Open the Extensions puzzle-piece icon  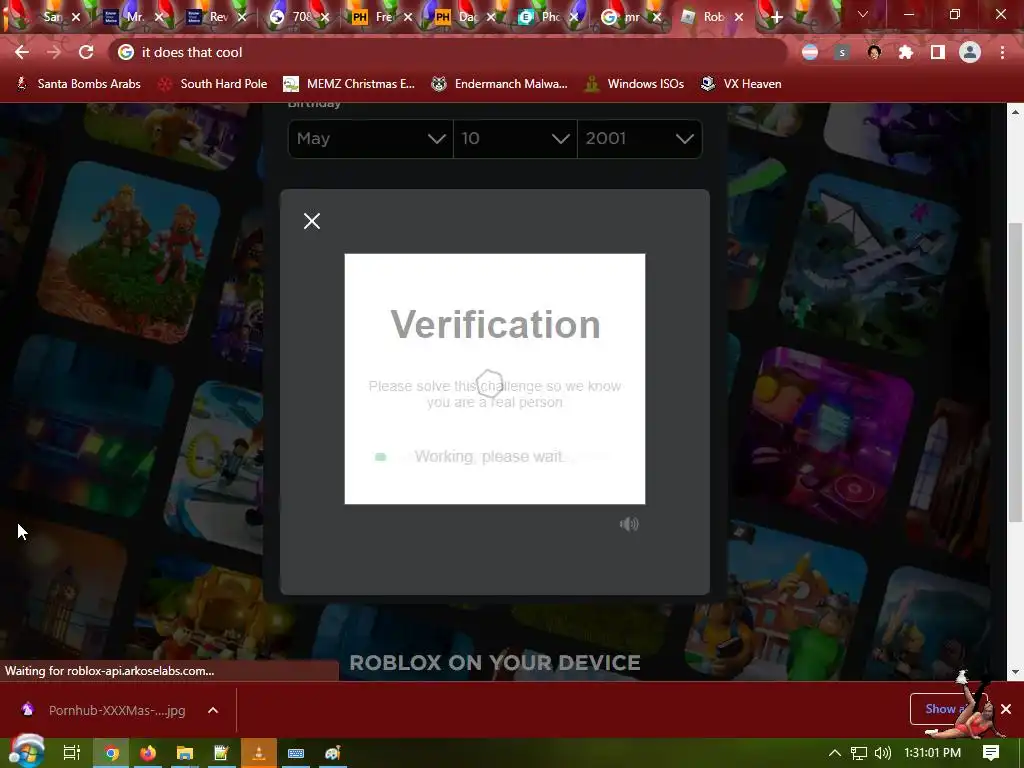point(906,52)
